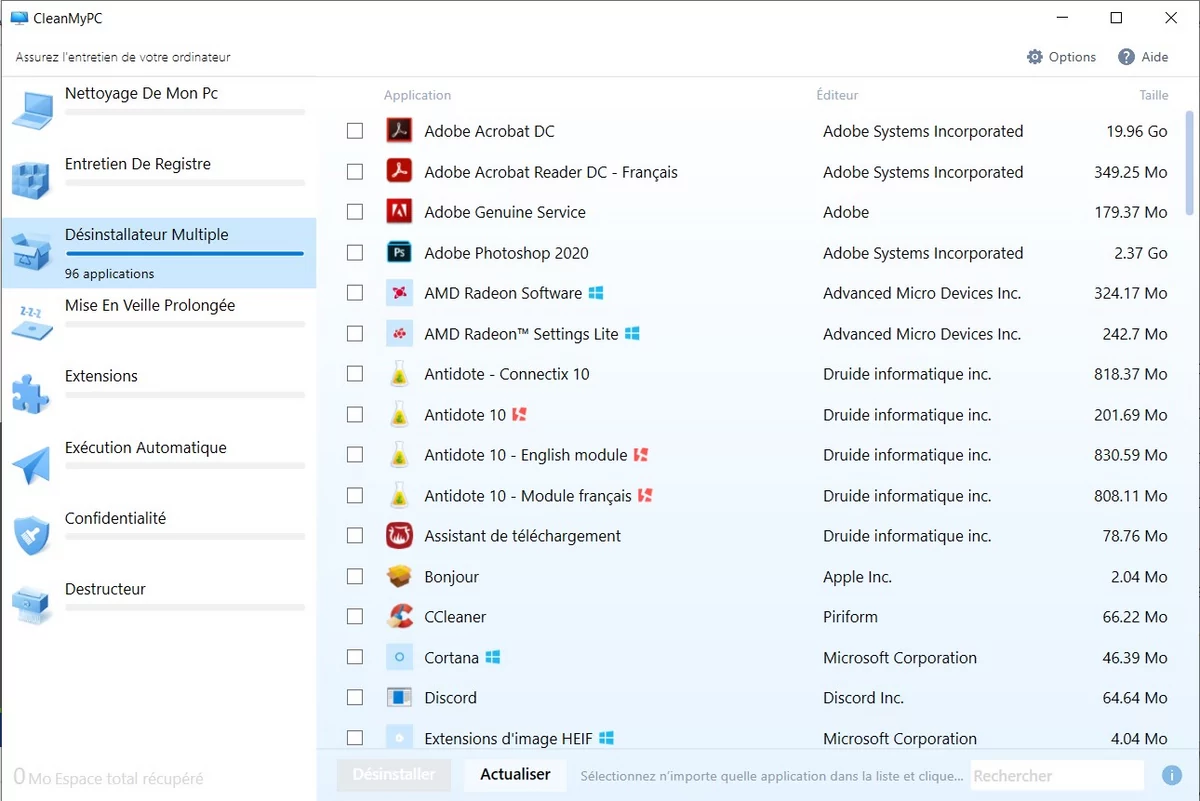The height and width of the screenshot is (801, 1200).
Task: Click the Adobe Acrobat Reader DC icon
Action: [x=399, y=172]
